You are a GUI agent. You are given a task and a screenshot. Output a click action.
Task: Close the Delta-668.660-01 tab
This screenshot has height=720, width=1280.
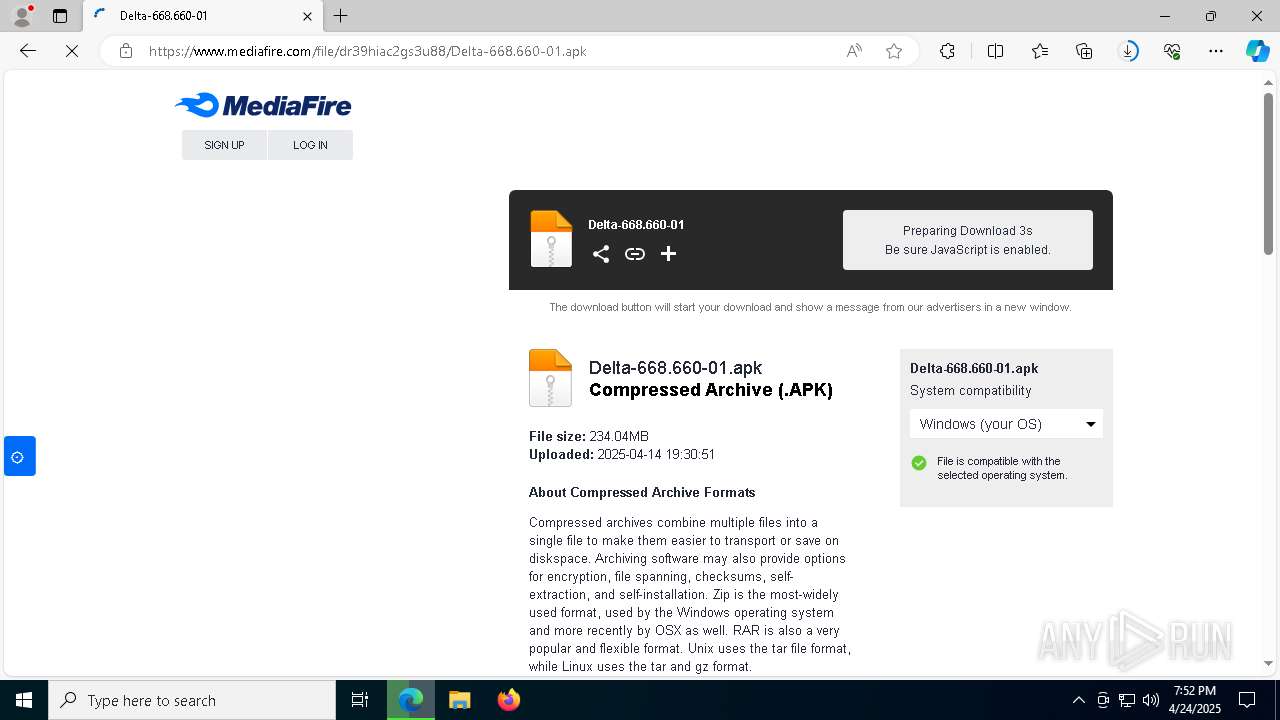pos(307,16)
